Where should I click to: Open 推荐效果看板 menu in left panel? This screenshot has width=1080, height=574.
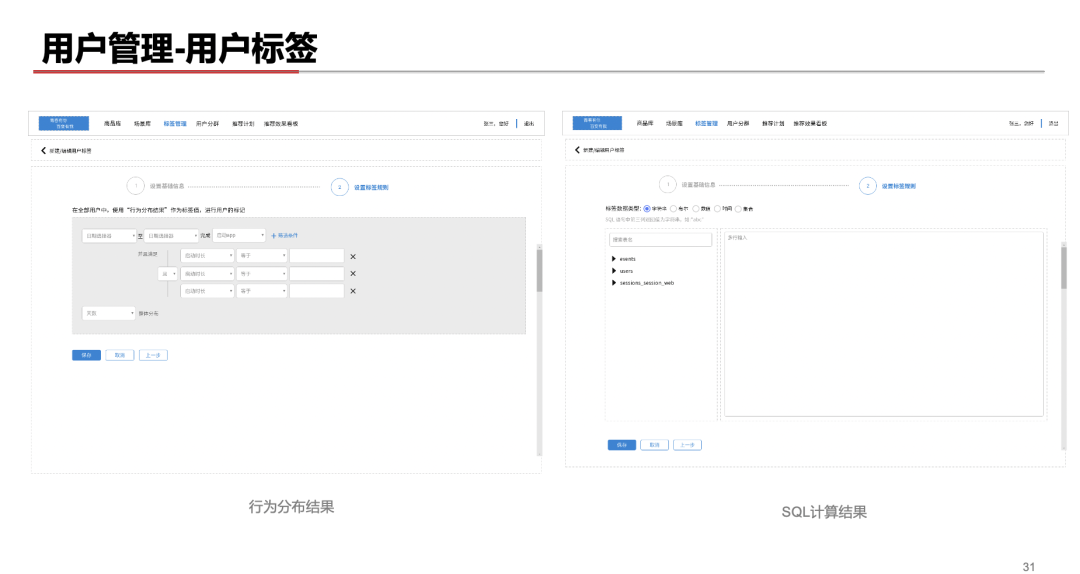(x=281, y=124)
